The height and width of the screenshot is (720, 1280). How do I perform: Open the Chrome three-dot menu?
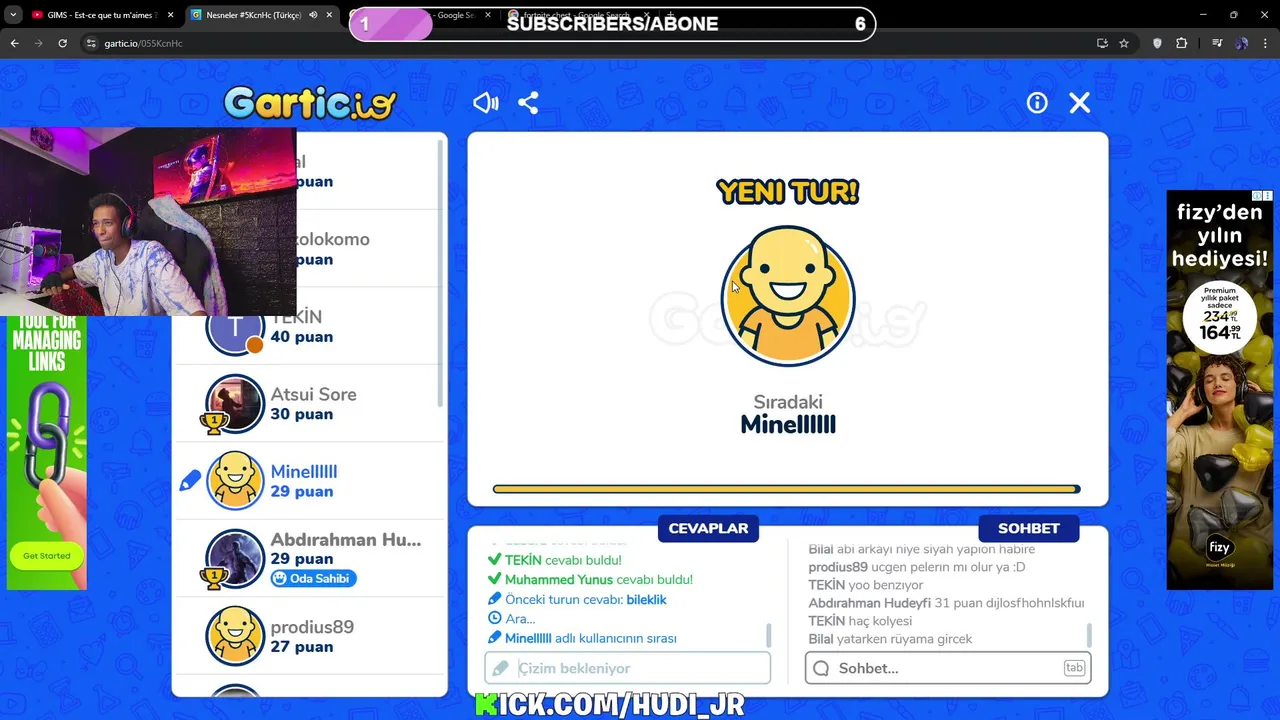point(1266,43)
